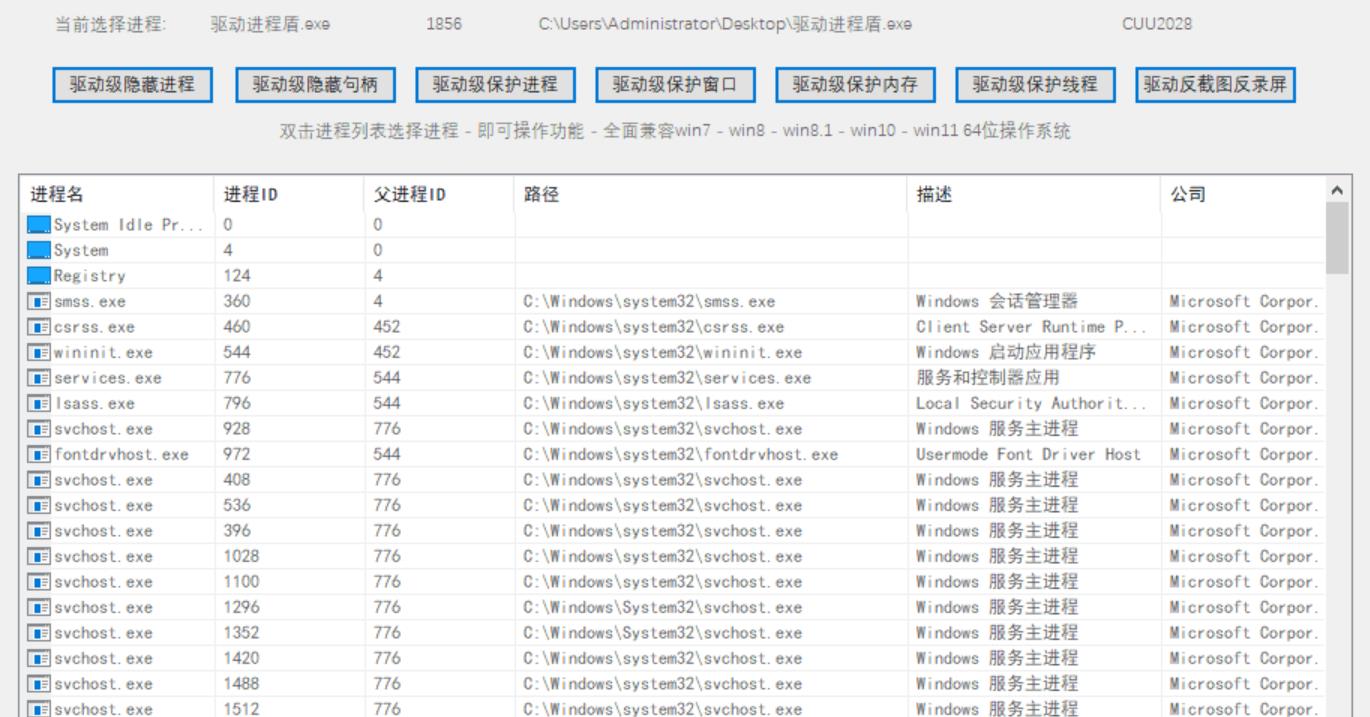Click the selected process name 驱动进程盾.exe
This screenshot has width=1370, height=717.
click(x=270, y=24)
